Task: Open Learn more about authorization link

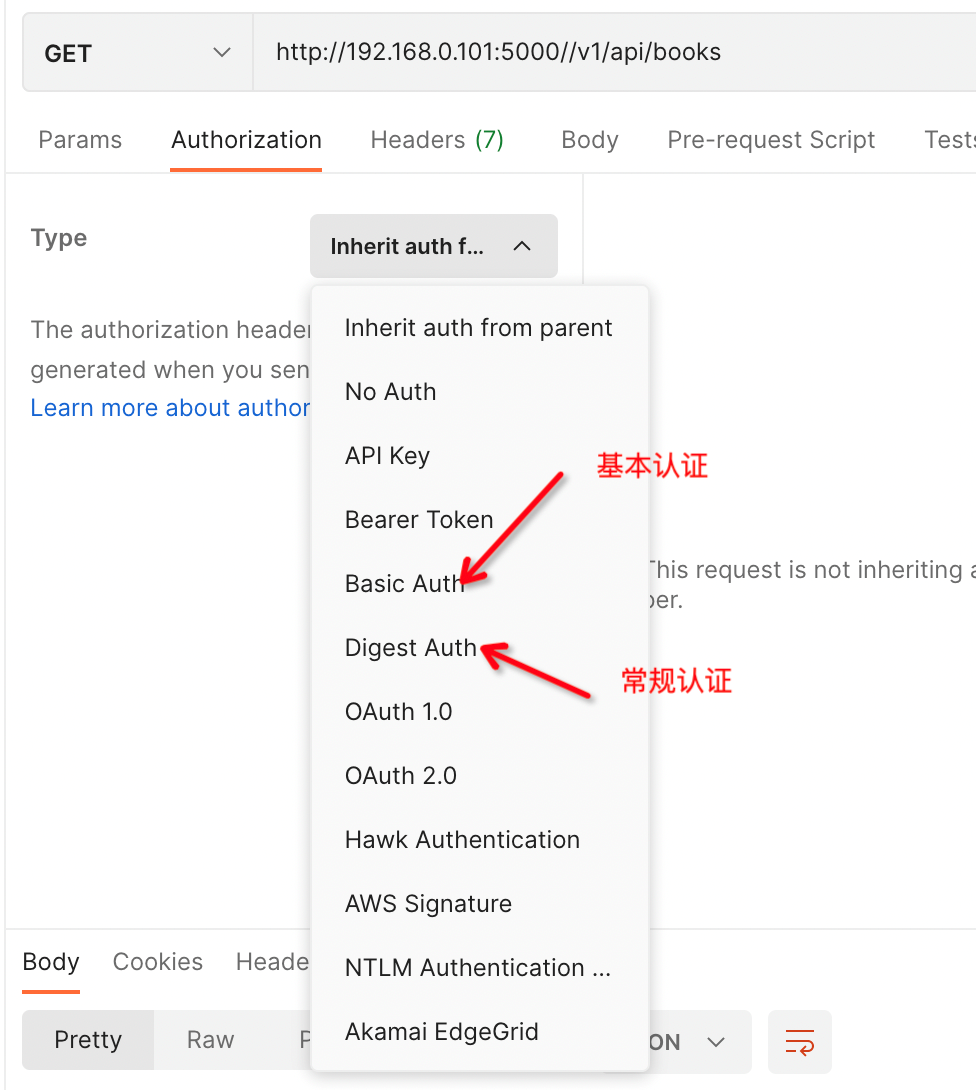Action: (x=170, y=407)
